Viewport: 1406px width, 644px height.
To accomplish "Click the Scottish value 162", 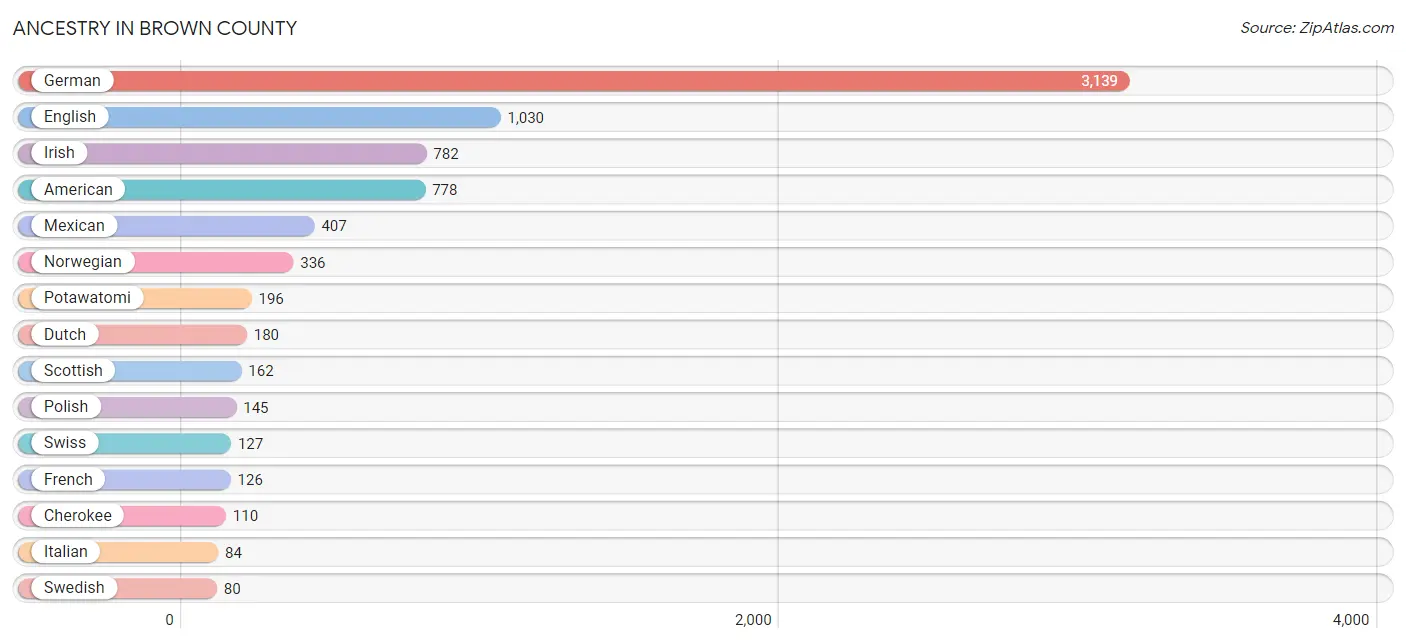I will point(261,371).
